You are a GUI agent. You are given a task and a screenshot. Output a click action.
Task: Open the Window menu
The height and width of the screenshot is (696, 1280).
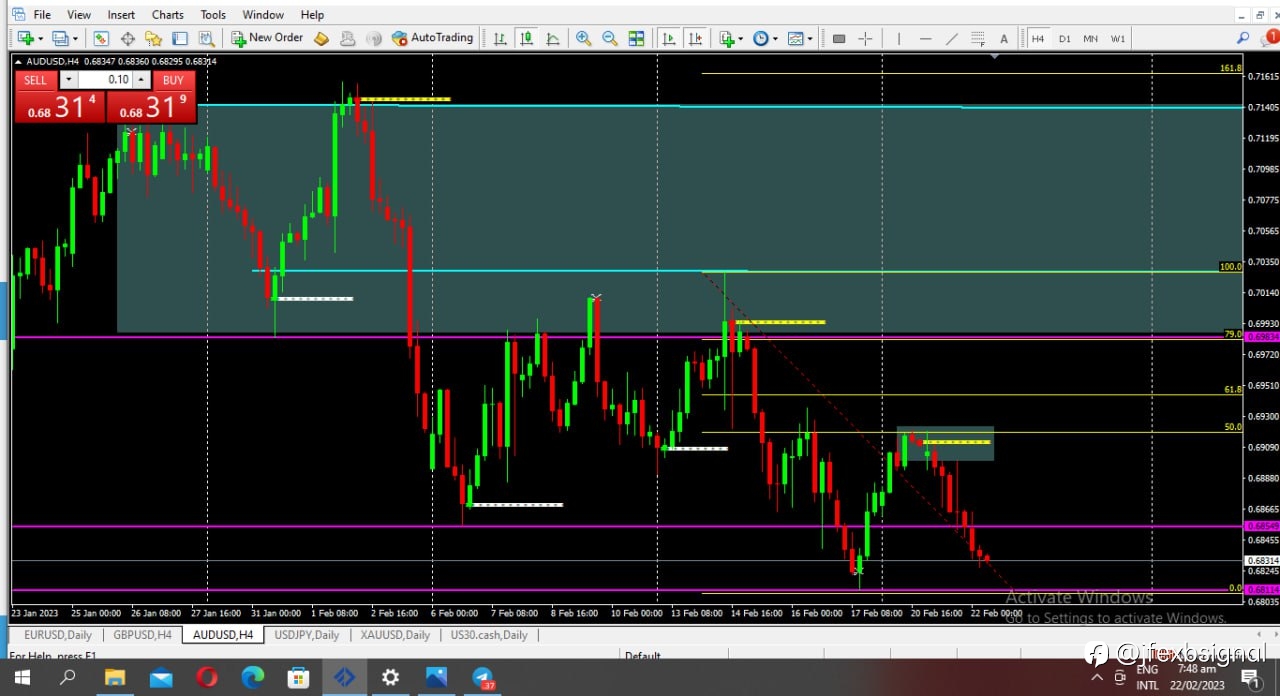[263, 14]
